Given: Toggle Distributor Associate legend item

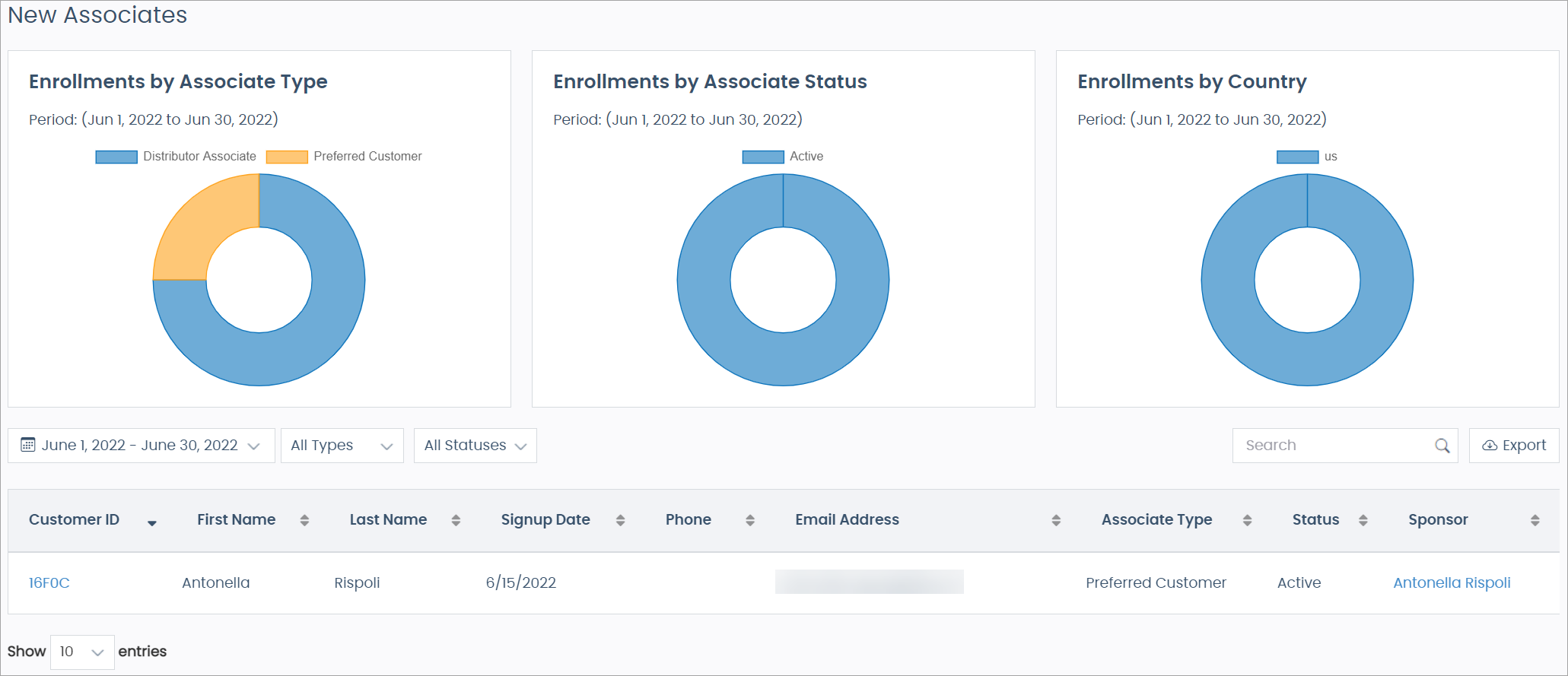Looking at the screenshot, I should click(x=177, y=157).
